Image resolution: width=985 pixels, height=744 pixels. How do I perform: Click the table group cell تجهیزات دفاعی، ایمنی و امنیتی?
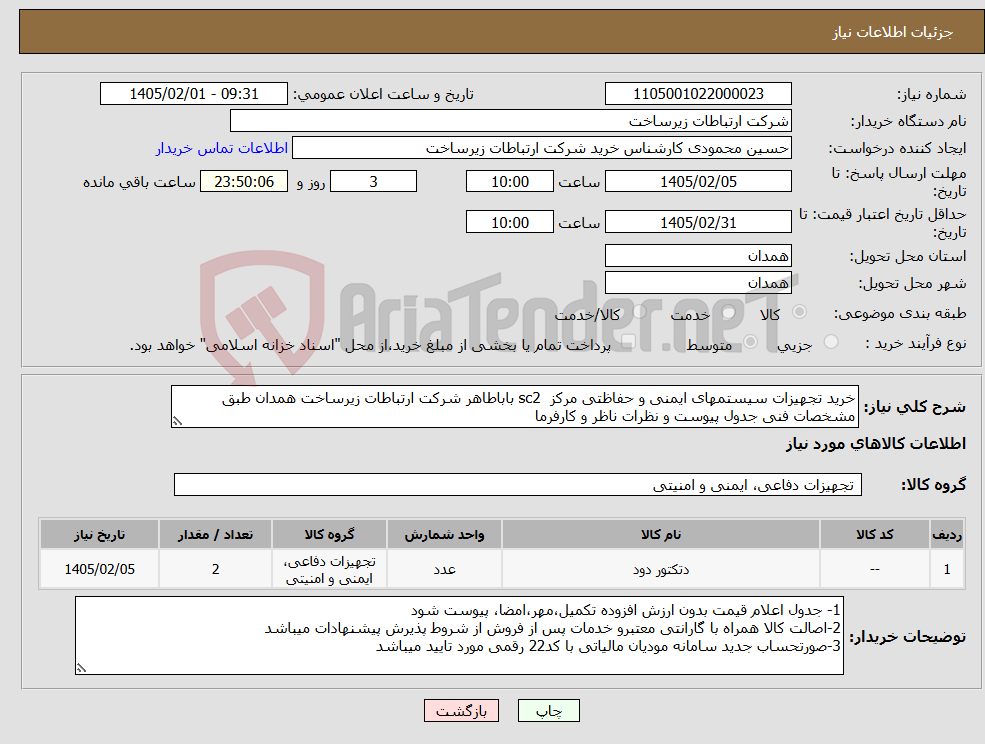(329, 569)
